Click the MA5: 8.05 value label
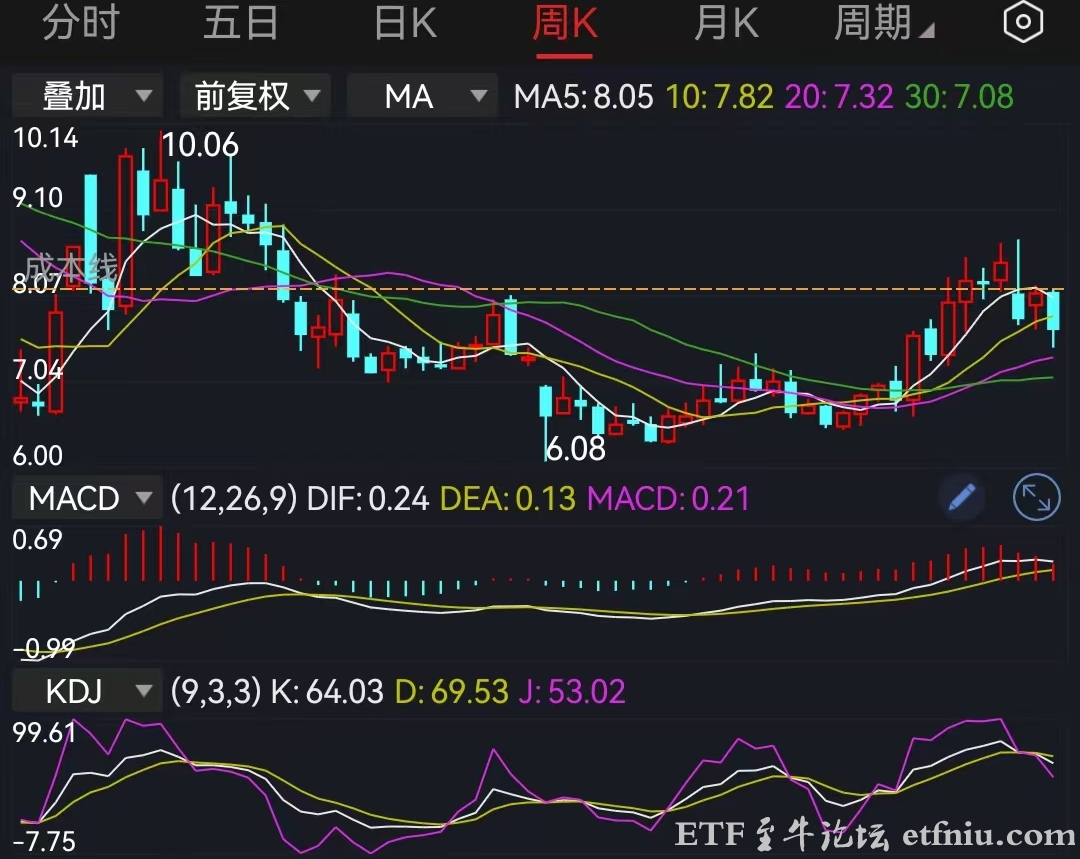The width and height of the screenshot is (1080, 859). pyautogui.click(x=580, y=96)
